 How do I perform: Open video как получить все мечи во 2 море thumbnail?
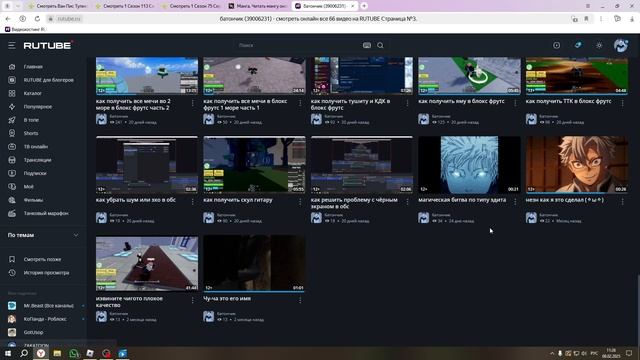tap(147, 76)
